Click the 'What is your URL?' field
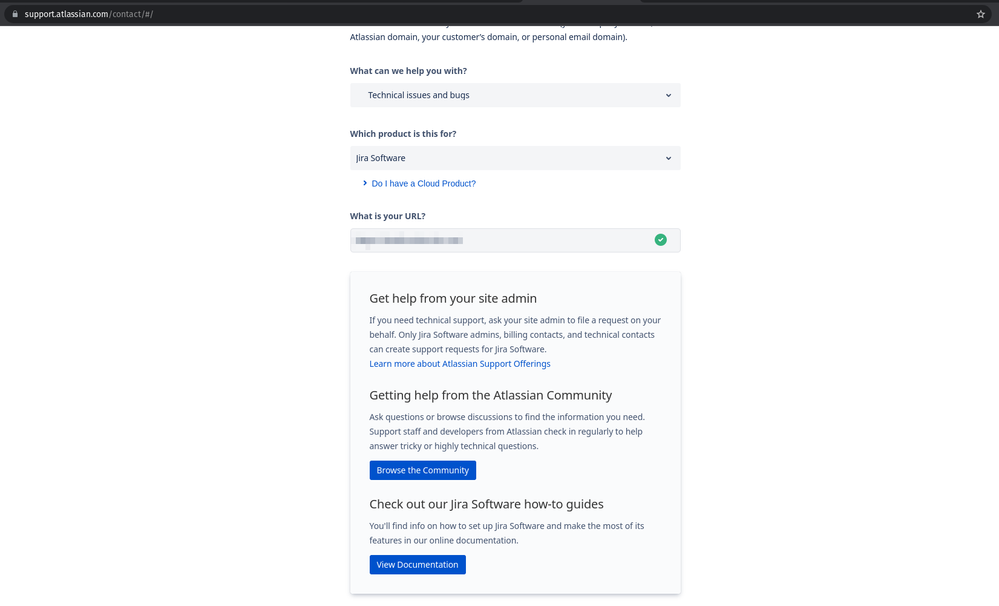This screenshot has height=606, width=999. tap(515, 240)
